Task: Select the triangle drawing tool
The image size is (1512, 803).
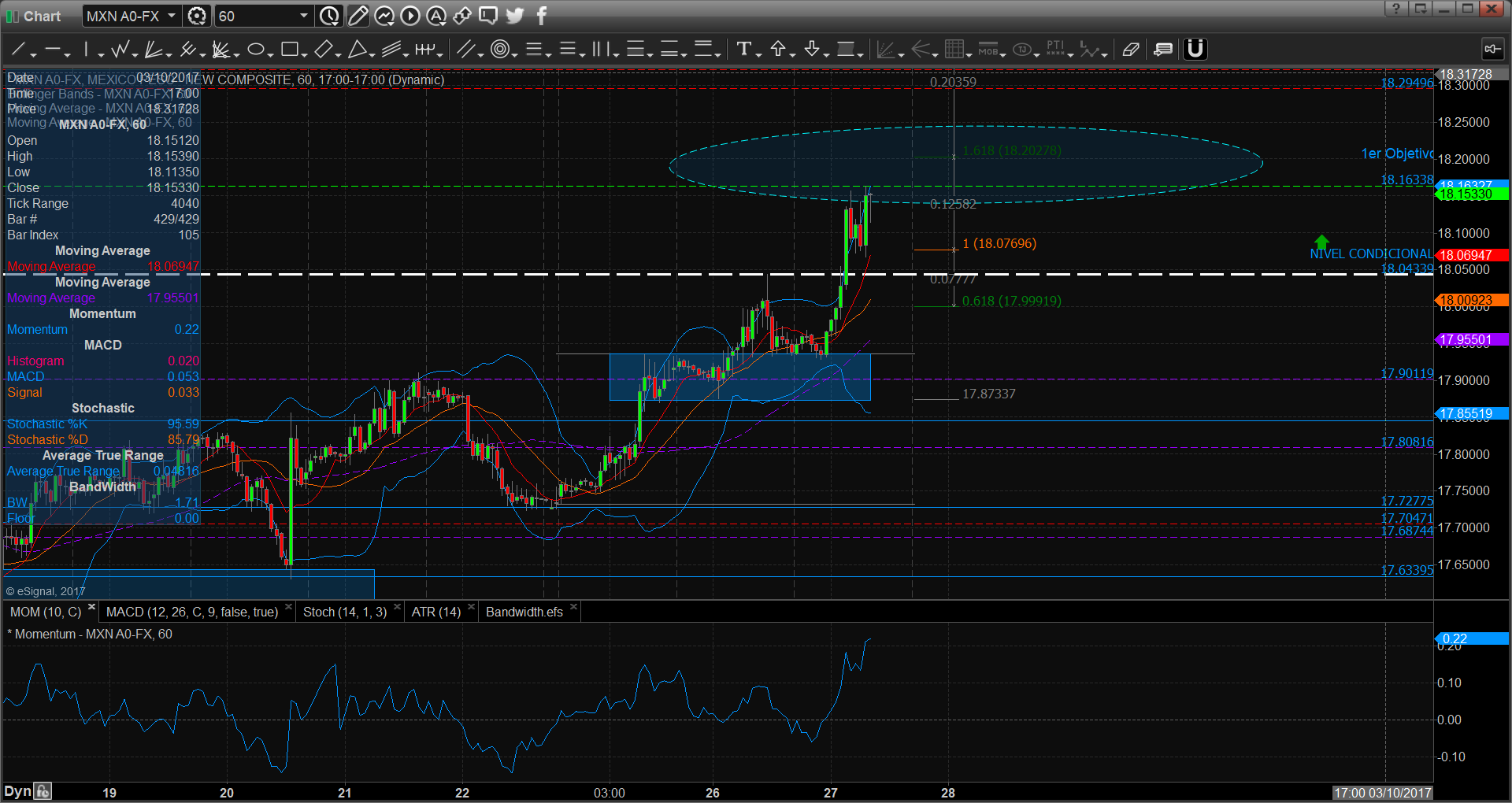Action: coord(358,50)
